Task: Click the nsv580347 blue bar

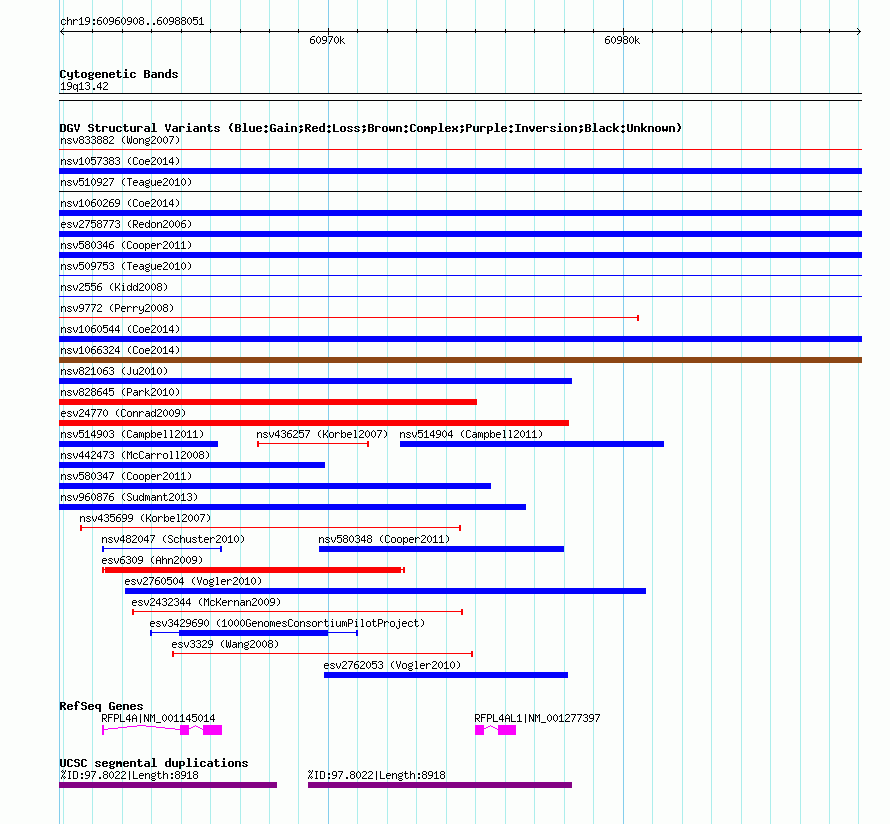Action: click(x=275, y=486)
